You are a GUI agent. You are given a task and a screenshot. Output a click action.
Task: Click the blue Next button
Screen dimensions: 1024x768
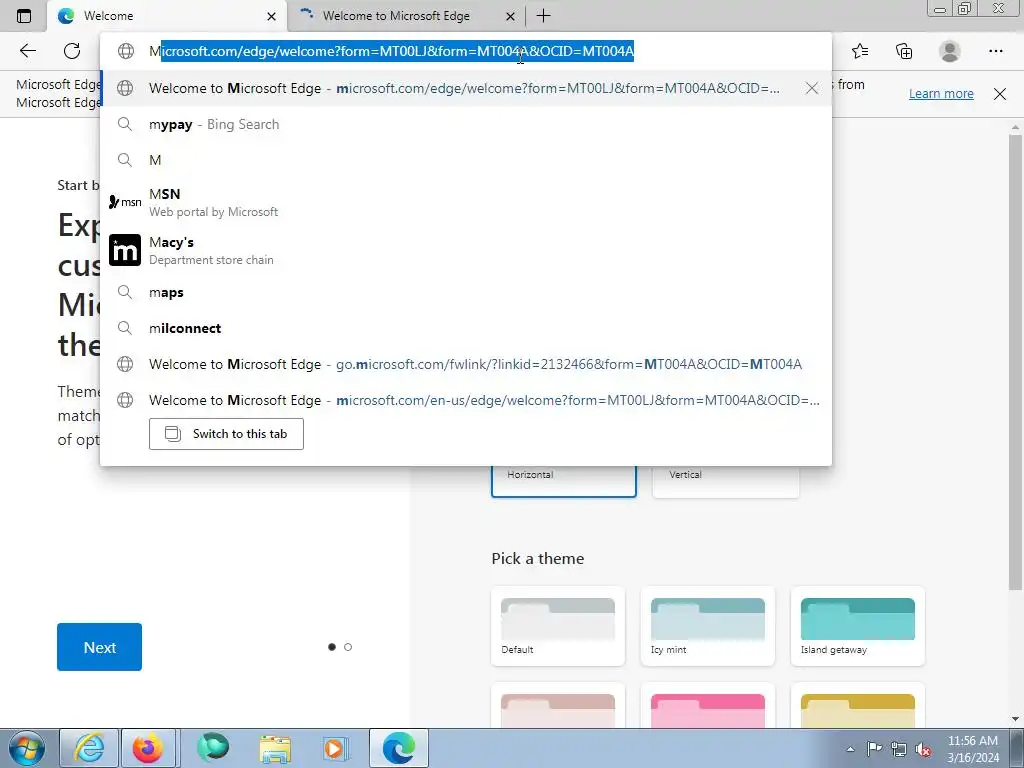[x=99, y=647]
